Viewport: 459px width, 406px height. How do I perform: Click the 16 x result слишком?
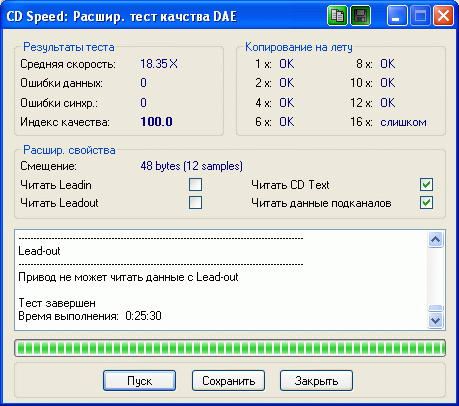pyautogui.click(x=403, y=122)
